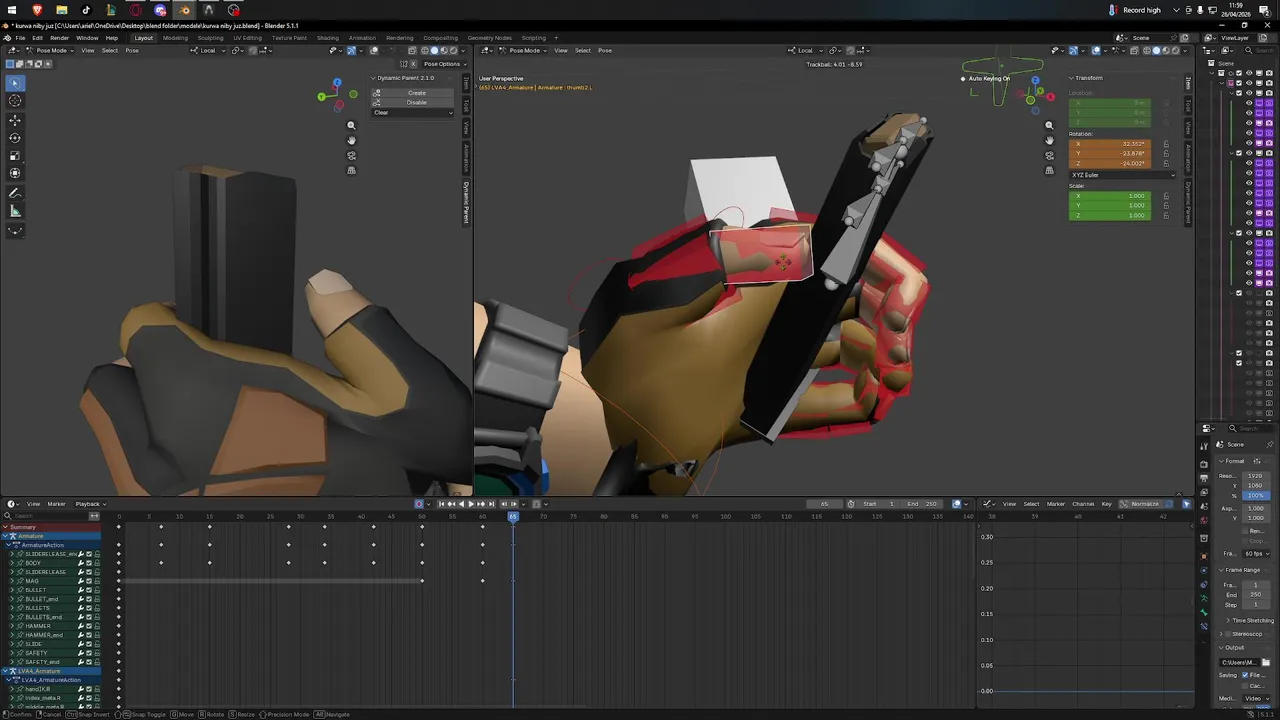The width and height of the screenshot is (1280, 720).
Task: Open the Render menu
Action: tap(59, 38)
